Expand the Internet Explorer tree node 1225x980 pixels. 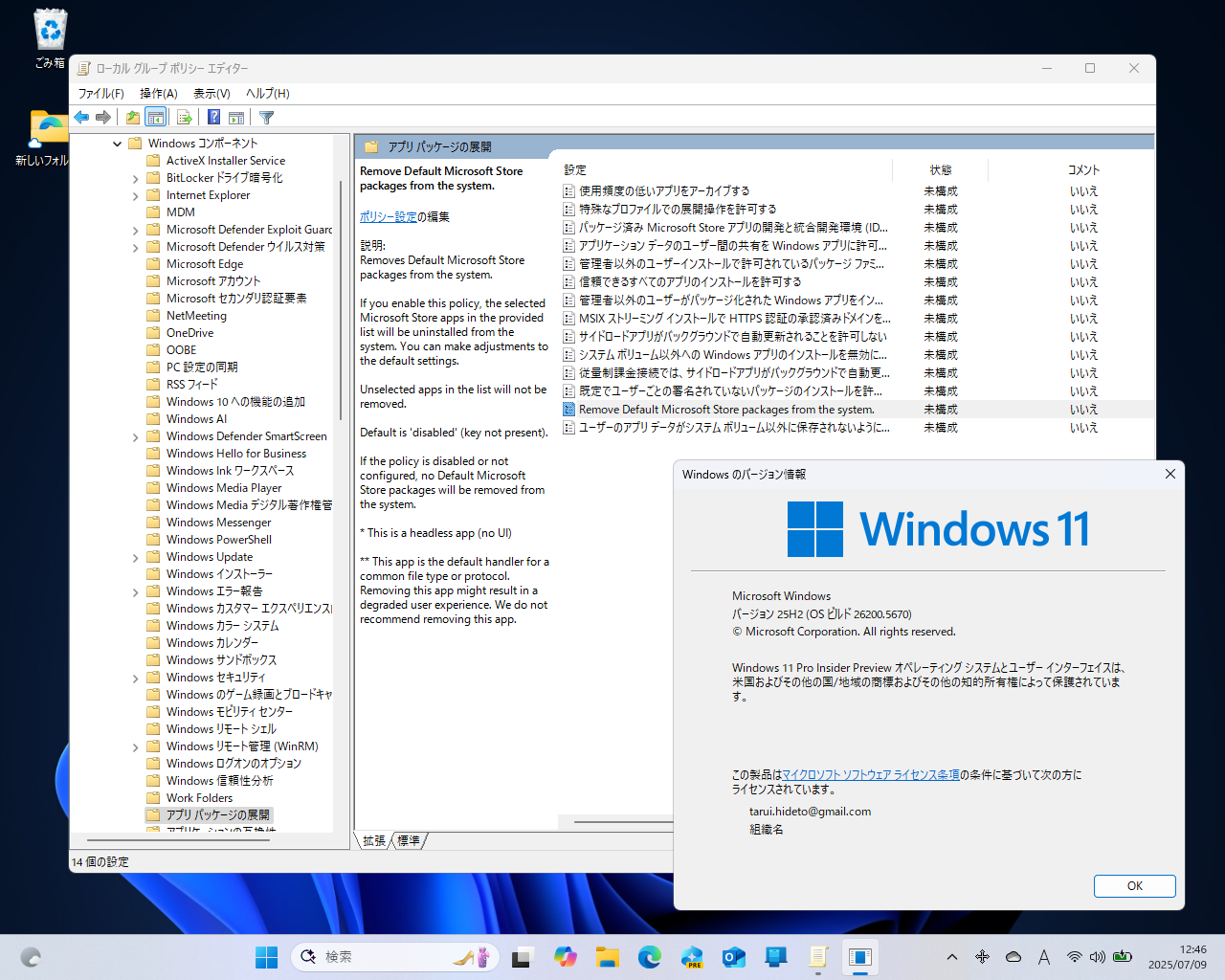click(137, 194)
